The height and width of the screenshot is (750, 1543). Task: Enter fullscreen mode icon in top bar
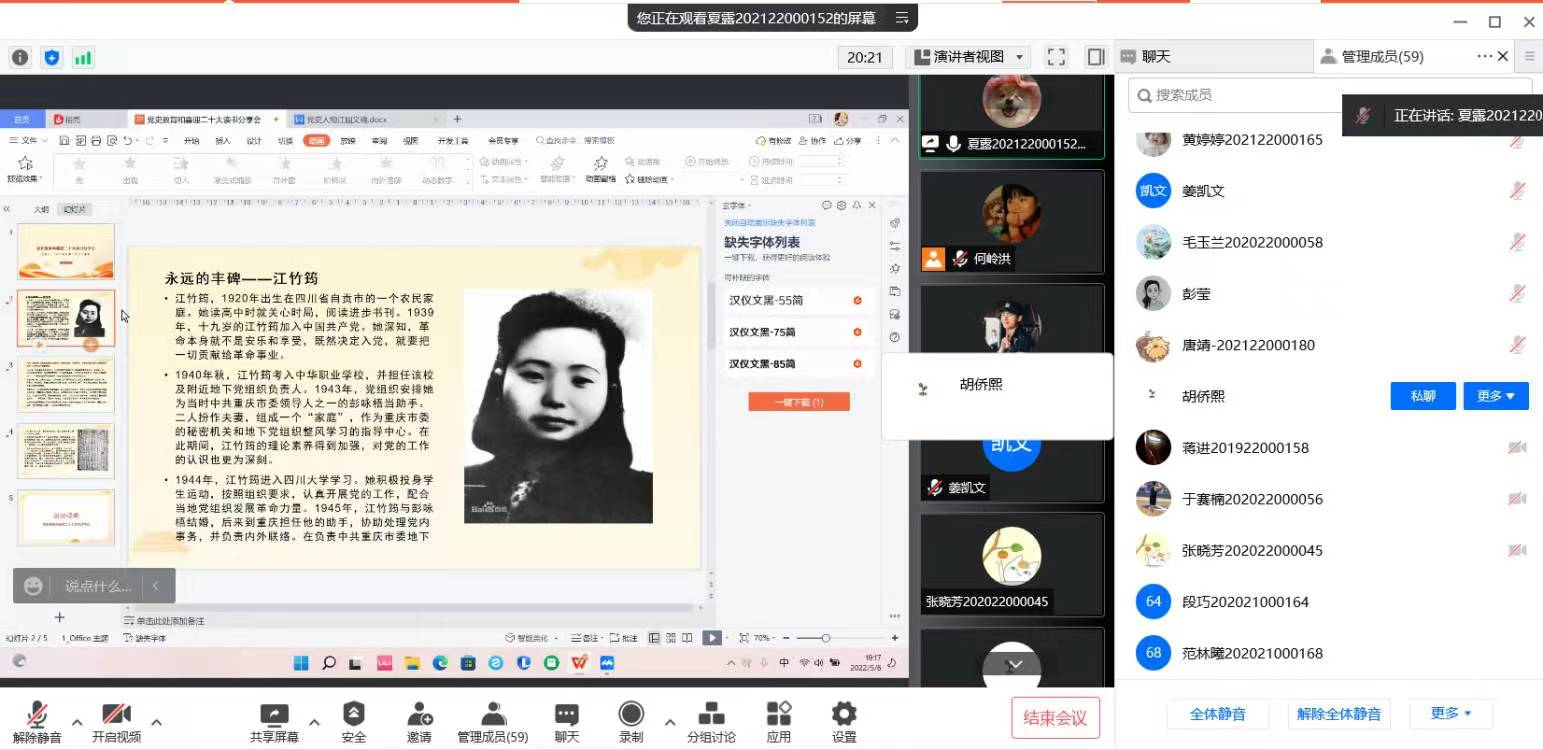coord(1056,57)
